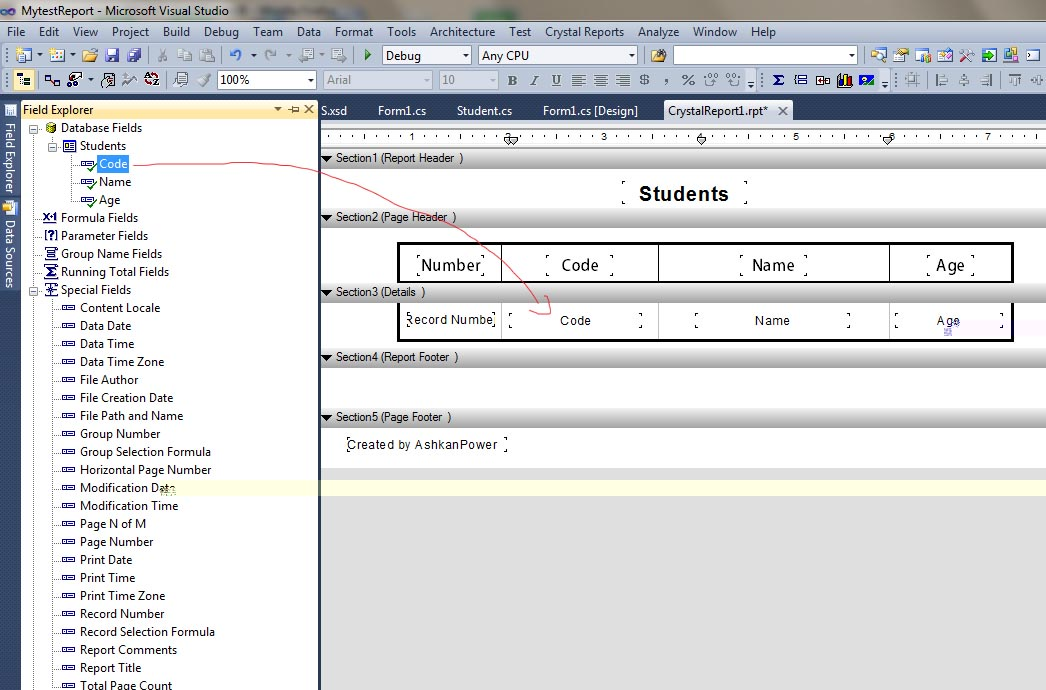Click the Save All icon
1046x690 pixels.
pos(134,55)
